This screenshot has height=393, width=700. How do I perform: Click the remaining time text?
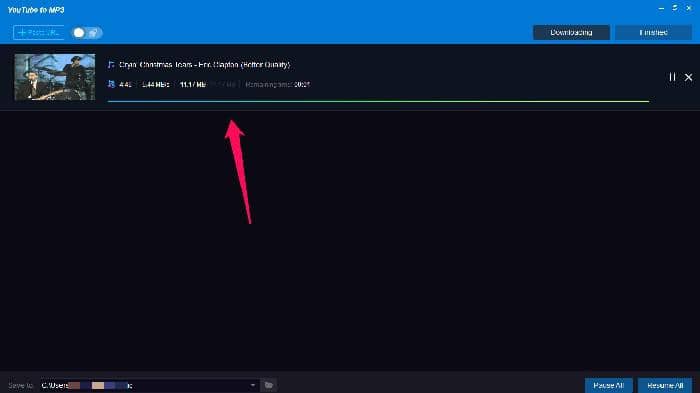click(x=278, y=84)
